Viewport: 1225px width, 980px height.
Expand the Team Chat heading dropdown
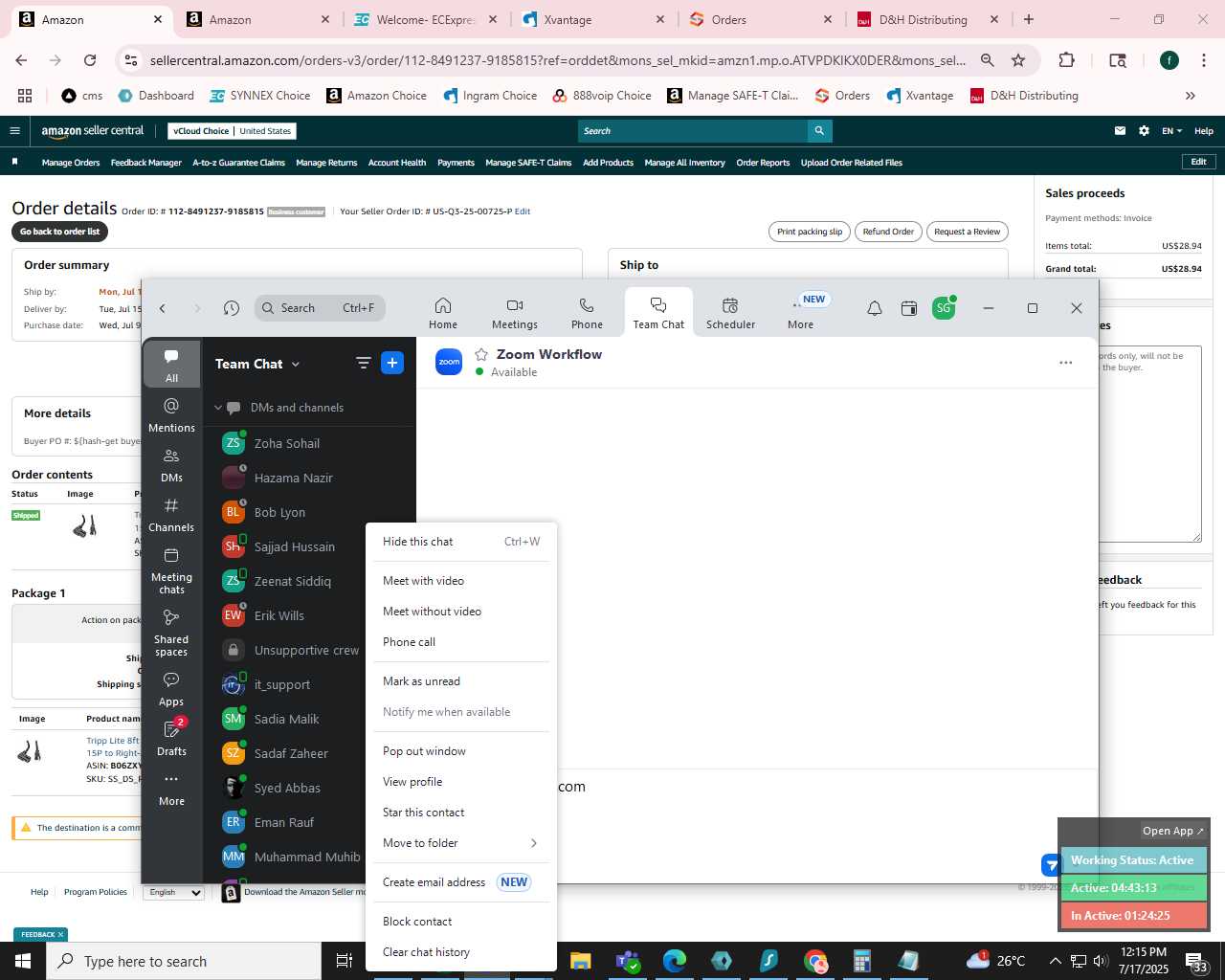click(296, 365)
